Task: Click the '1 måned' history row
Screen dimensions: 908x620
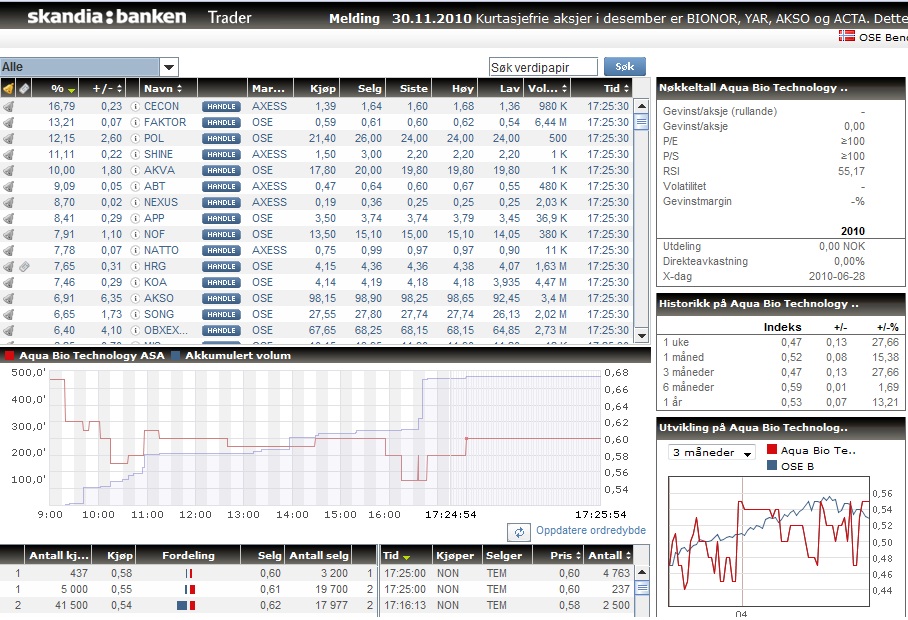Action: [781, 357]
